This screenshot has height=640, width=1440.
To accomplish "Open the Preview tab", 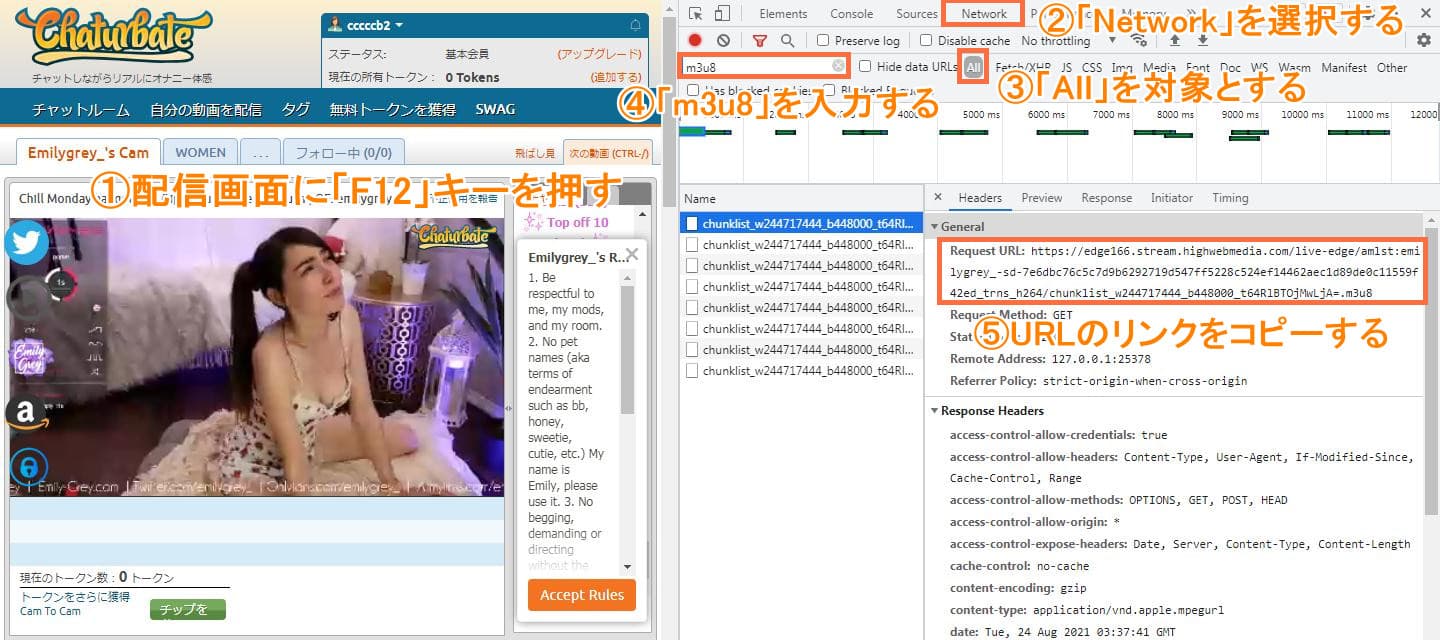I will 1041,198.
